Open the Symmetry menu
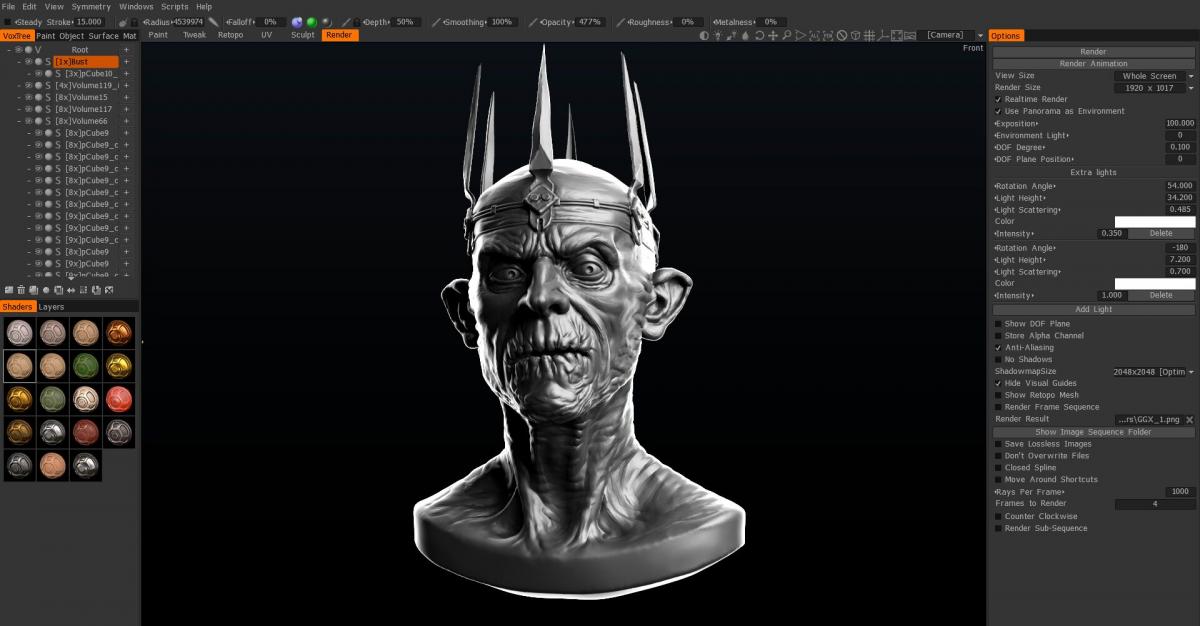Screen dimensions: 1200x626 (91, 7)
